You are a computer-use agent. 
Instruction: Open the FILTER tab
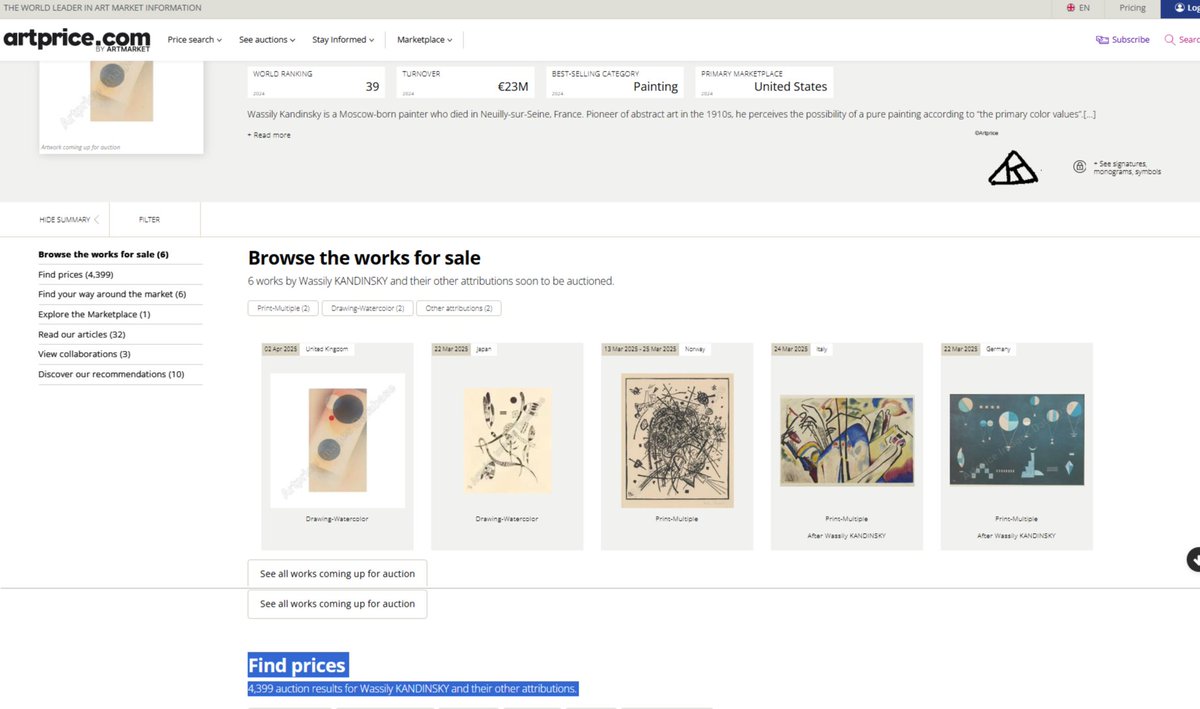(149, 219)
